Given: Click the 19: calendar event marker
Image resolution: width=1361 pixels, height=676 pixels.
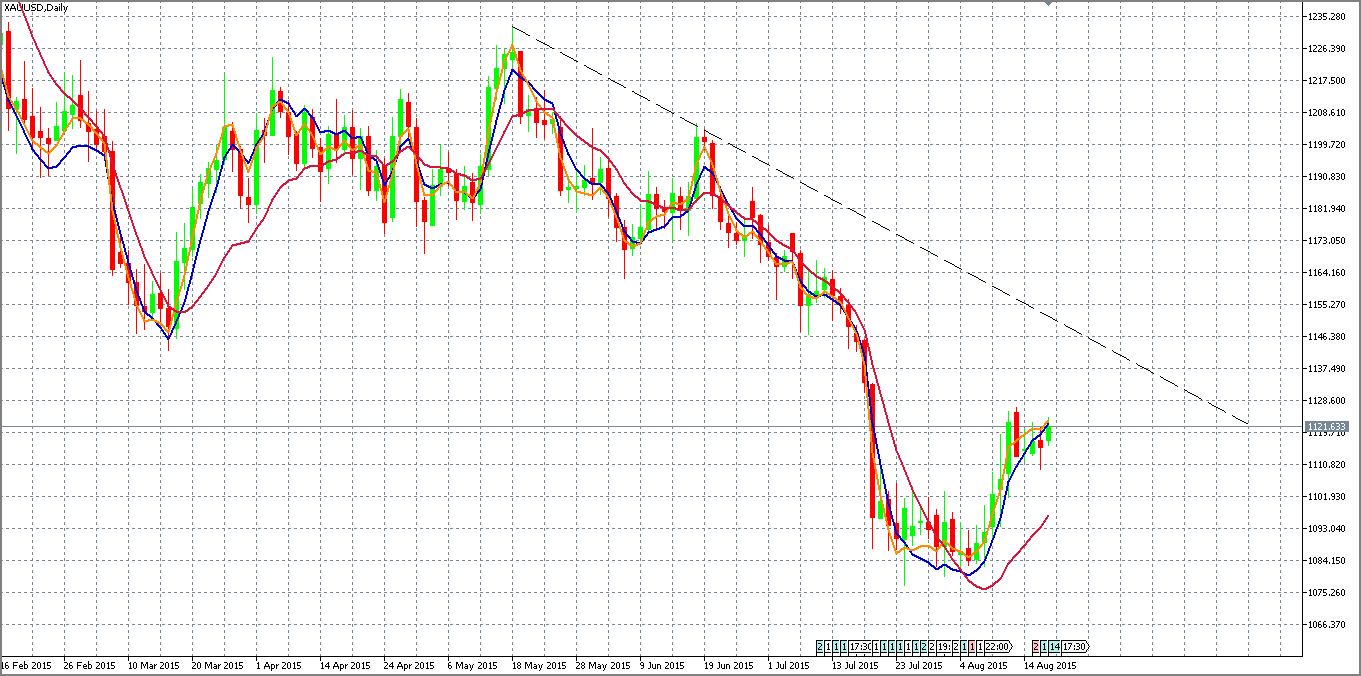Looking at the screenshot, I should 944,646.
